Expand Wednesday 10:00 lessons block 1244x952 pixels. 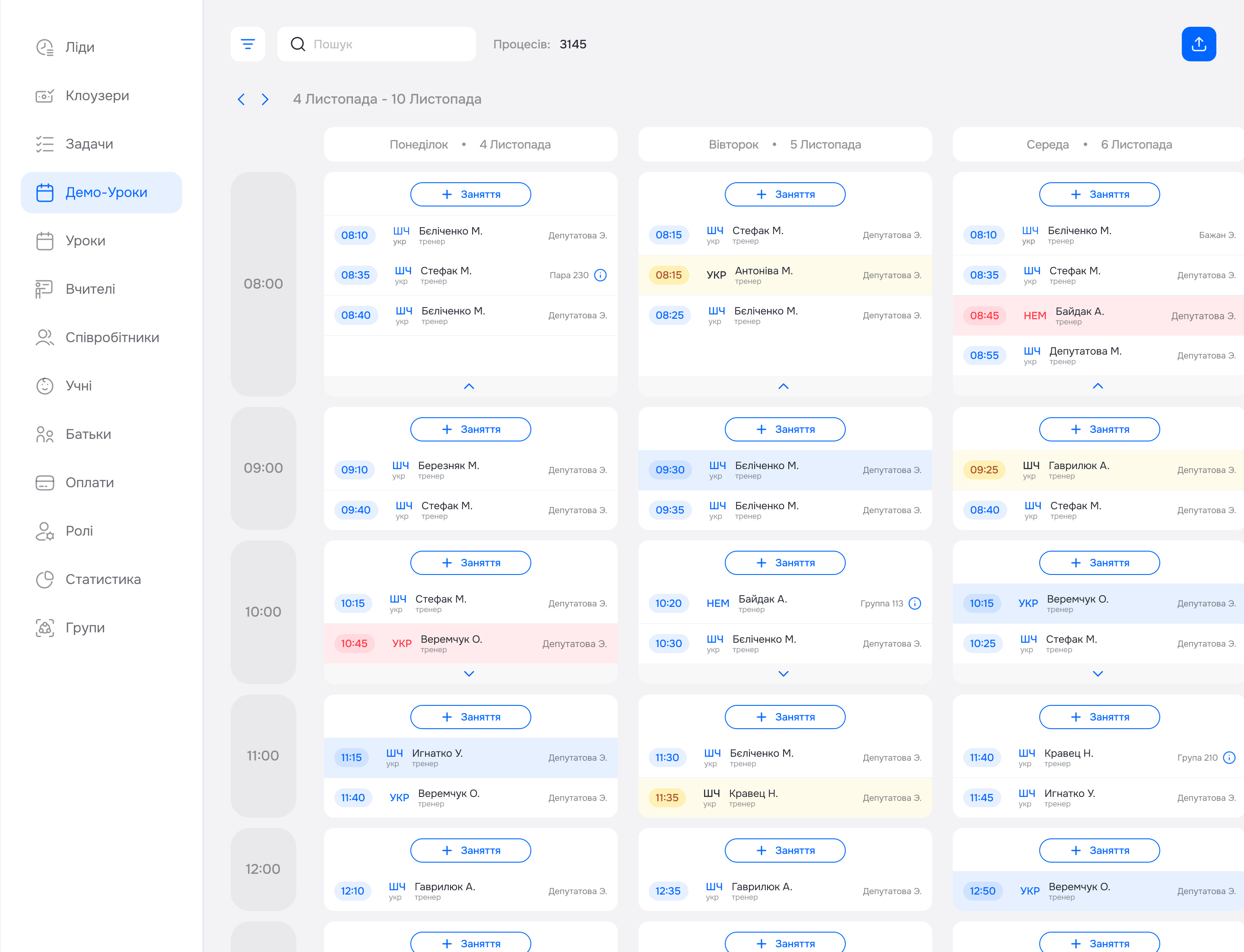pos(1097,674)
